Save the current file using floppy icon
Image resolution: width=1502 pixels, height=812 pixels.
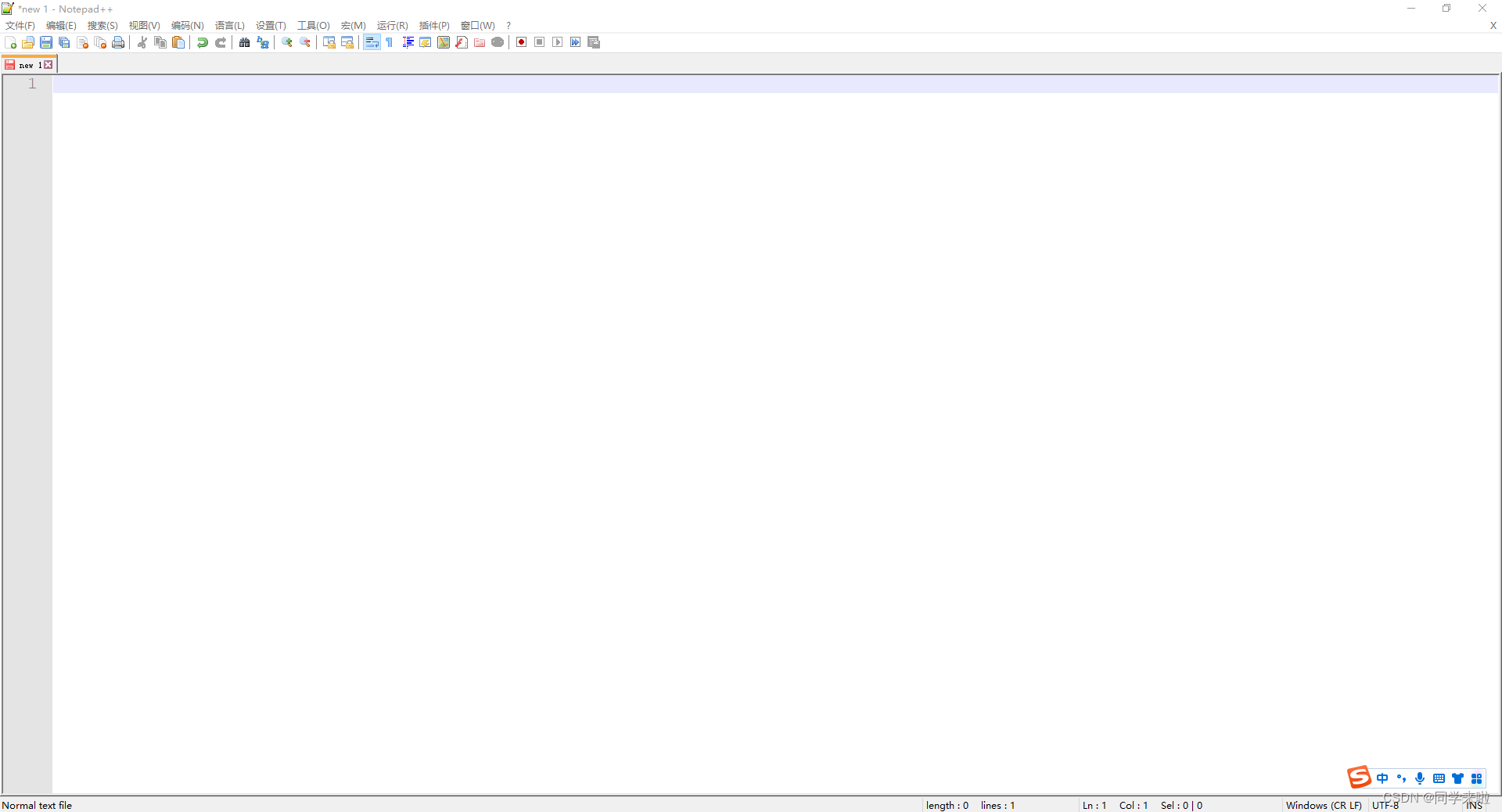tap(46, 42)
